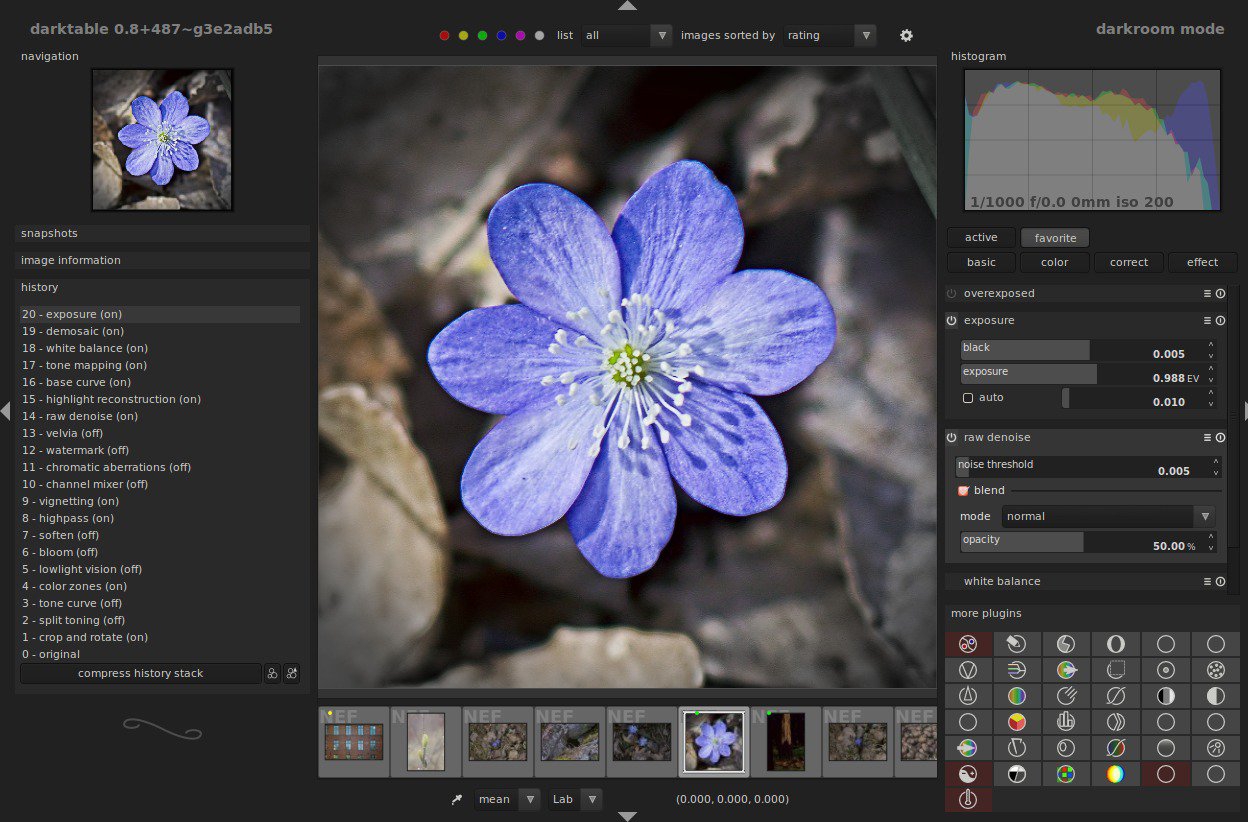
Task: Switch off the exposure module power button
Action: (x=952, y=321)
